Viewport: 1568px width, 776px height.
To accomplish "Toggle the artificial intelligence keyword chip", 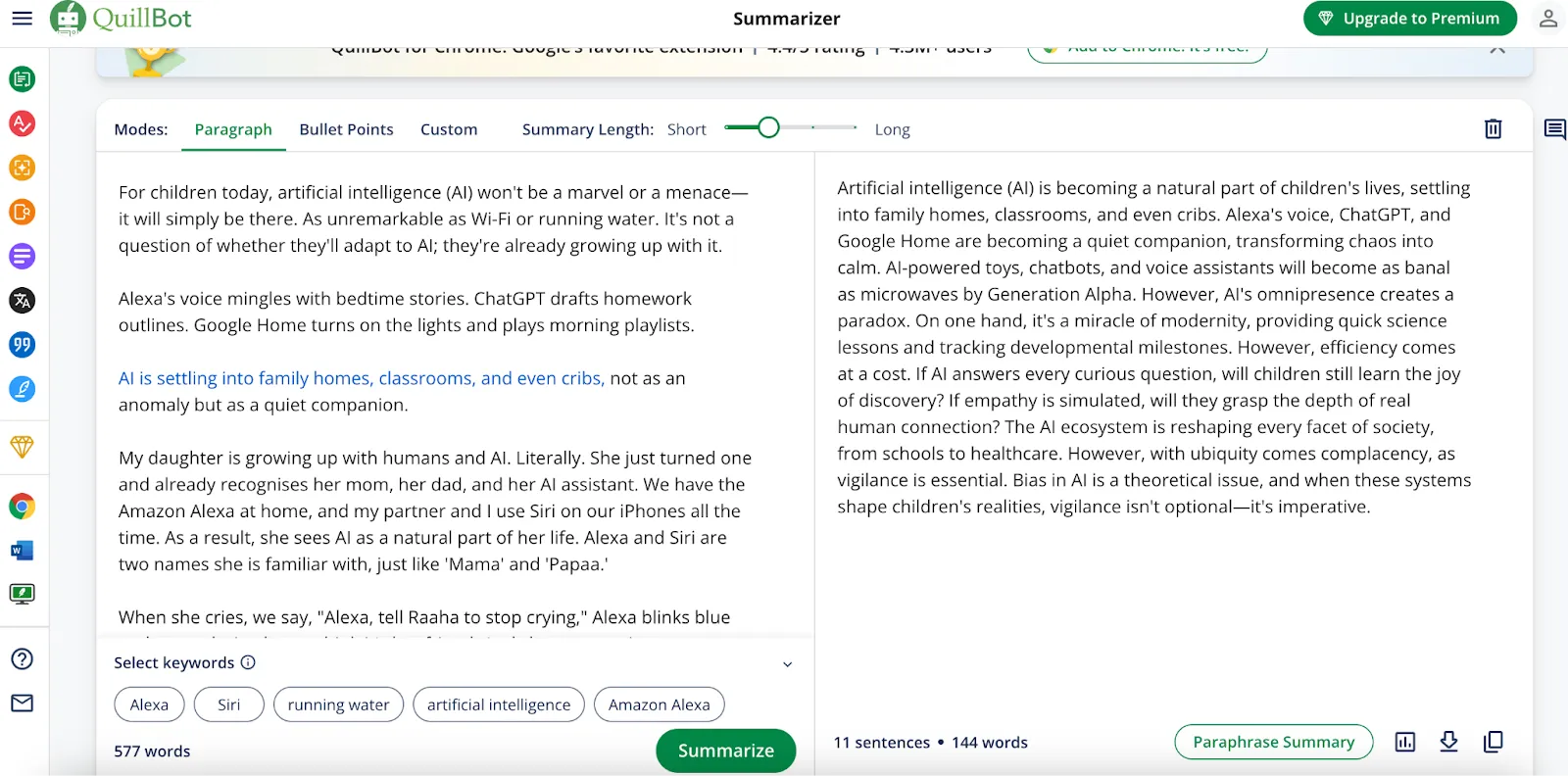I will pyautogui.click(x=499, y=704).
